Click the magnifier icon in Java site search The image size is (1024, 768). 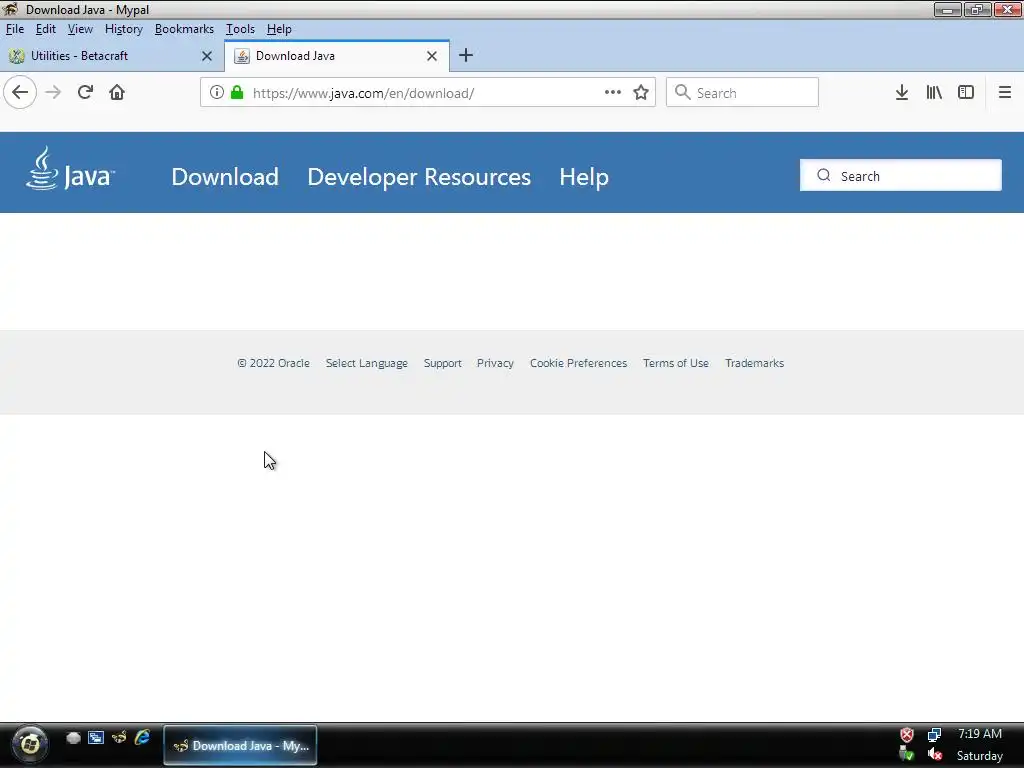tap(824, 175)
